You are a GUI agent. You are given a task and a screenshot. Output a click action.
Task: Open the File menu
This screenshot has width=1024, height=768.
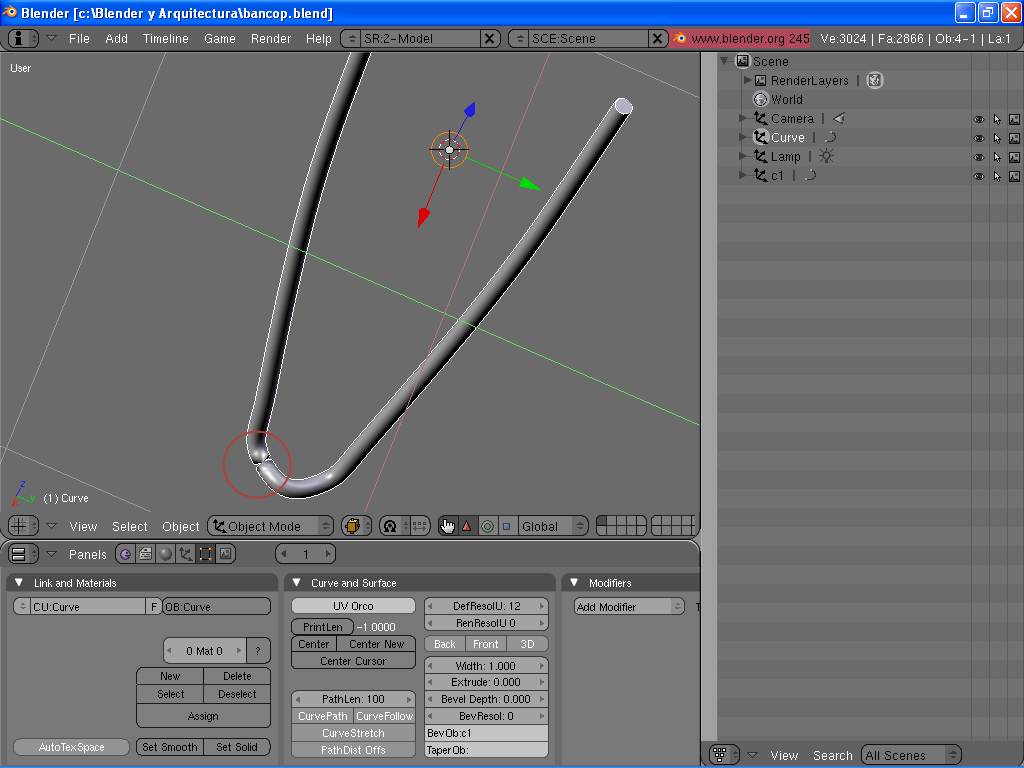click(x=79, y=39)
